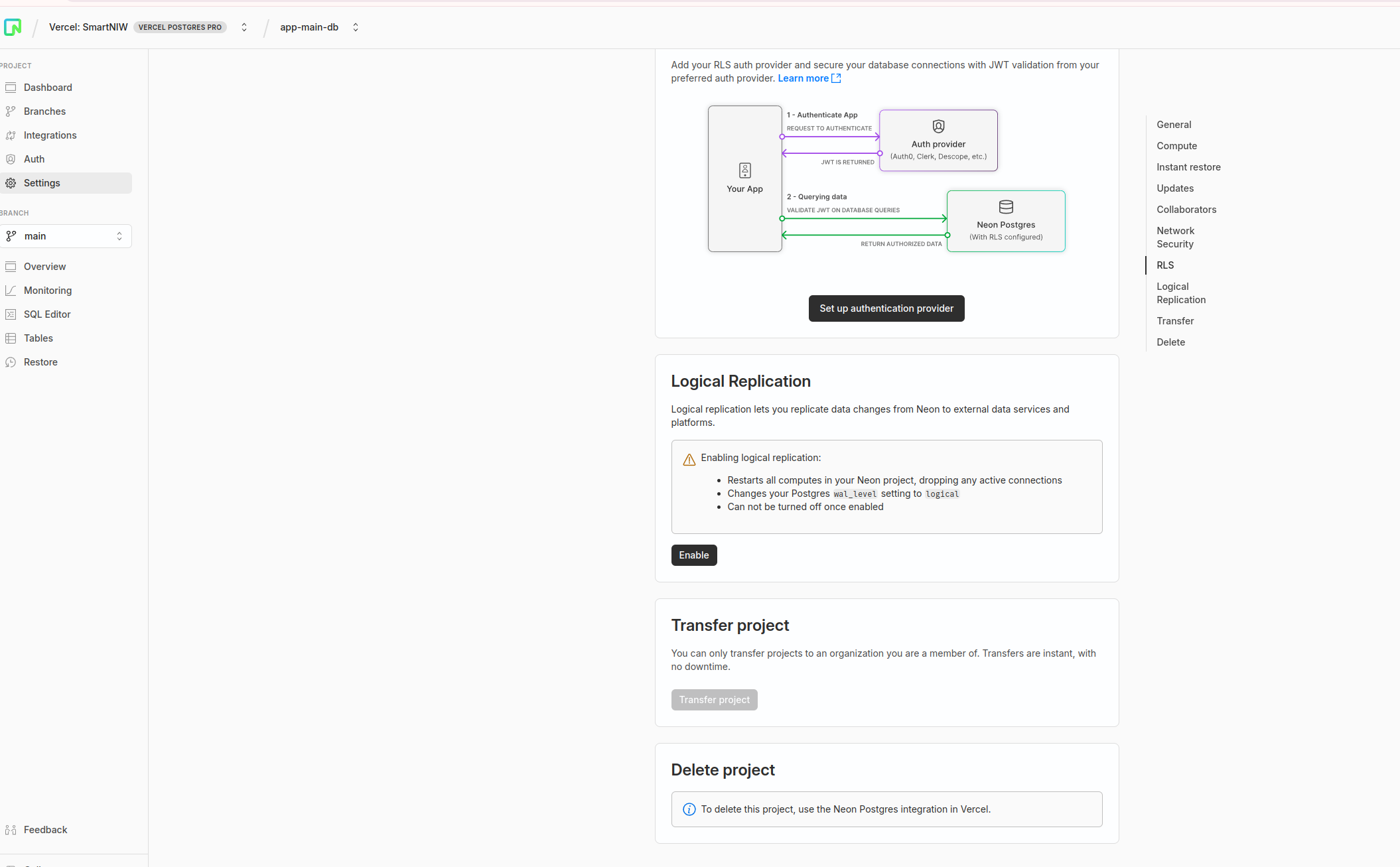Click the disabled Transfer project button

(714, 700)
